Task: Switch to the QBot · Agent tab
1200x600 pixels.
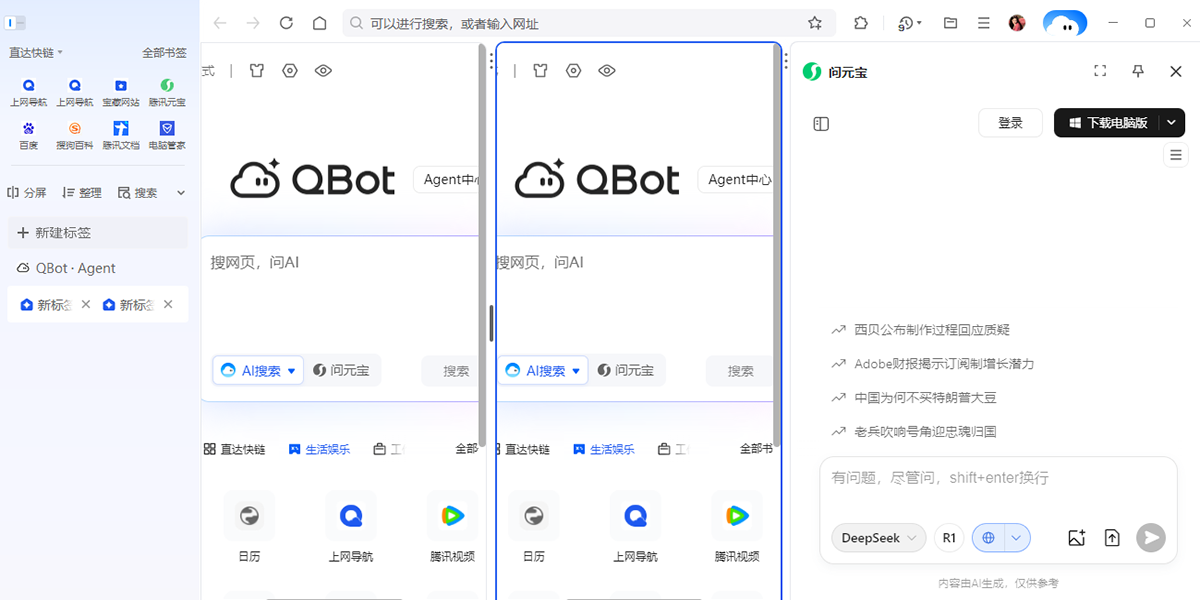Action: pos(98,268)
